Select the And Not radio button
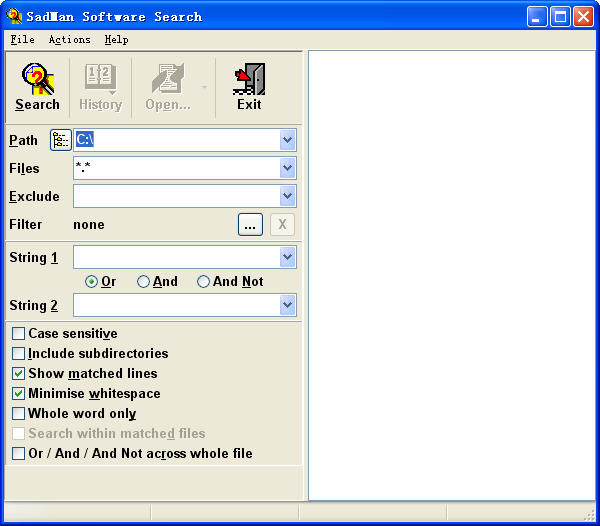 pos(204,282)
